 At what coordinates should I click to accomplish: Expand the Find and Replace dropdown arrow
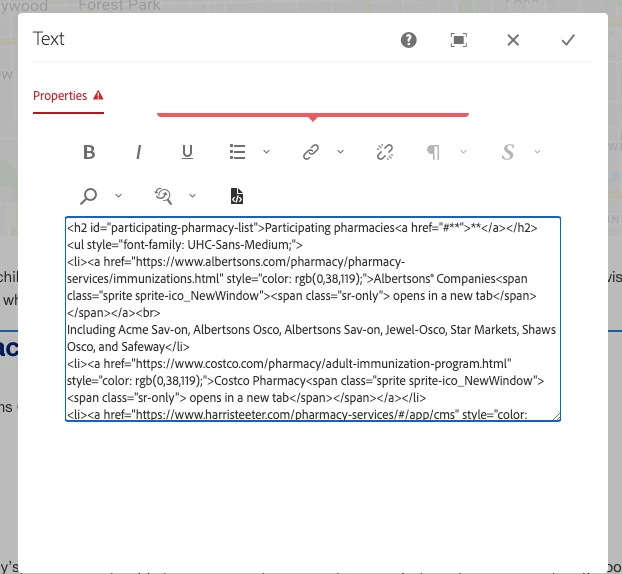192,196
